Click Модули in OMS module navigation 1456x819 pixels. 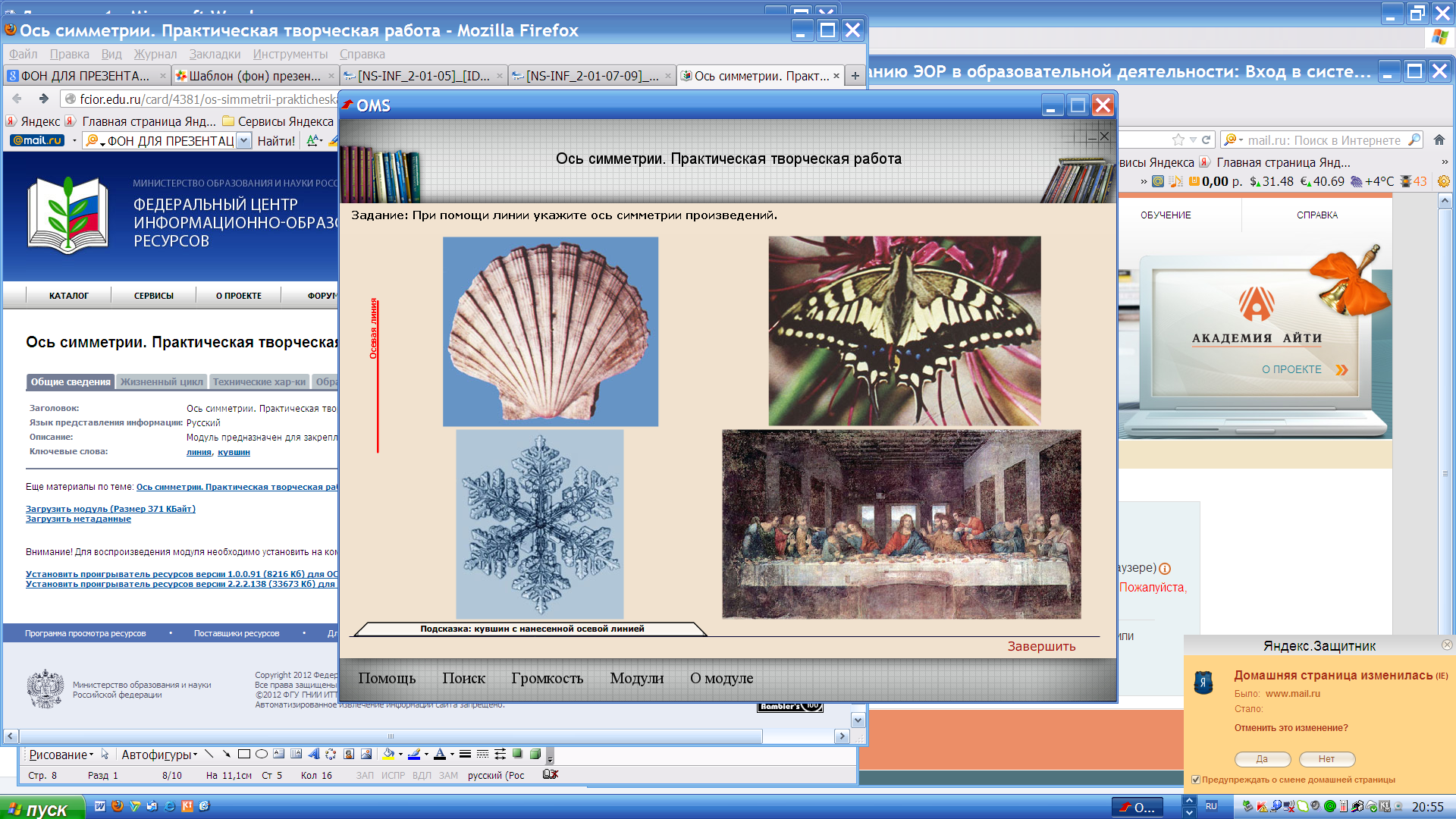point(637,678)
